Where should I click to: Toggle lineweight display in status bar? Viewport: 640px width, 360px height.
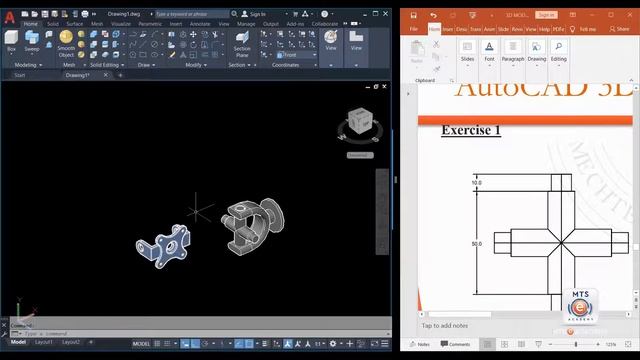[265, 344]
